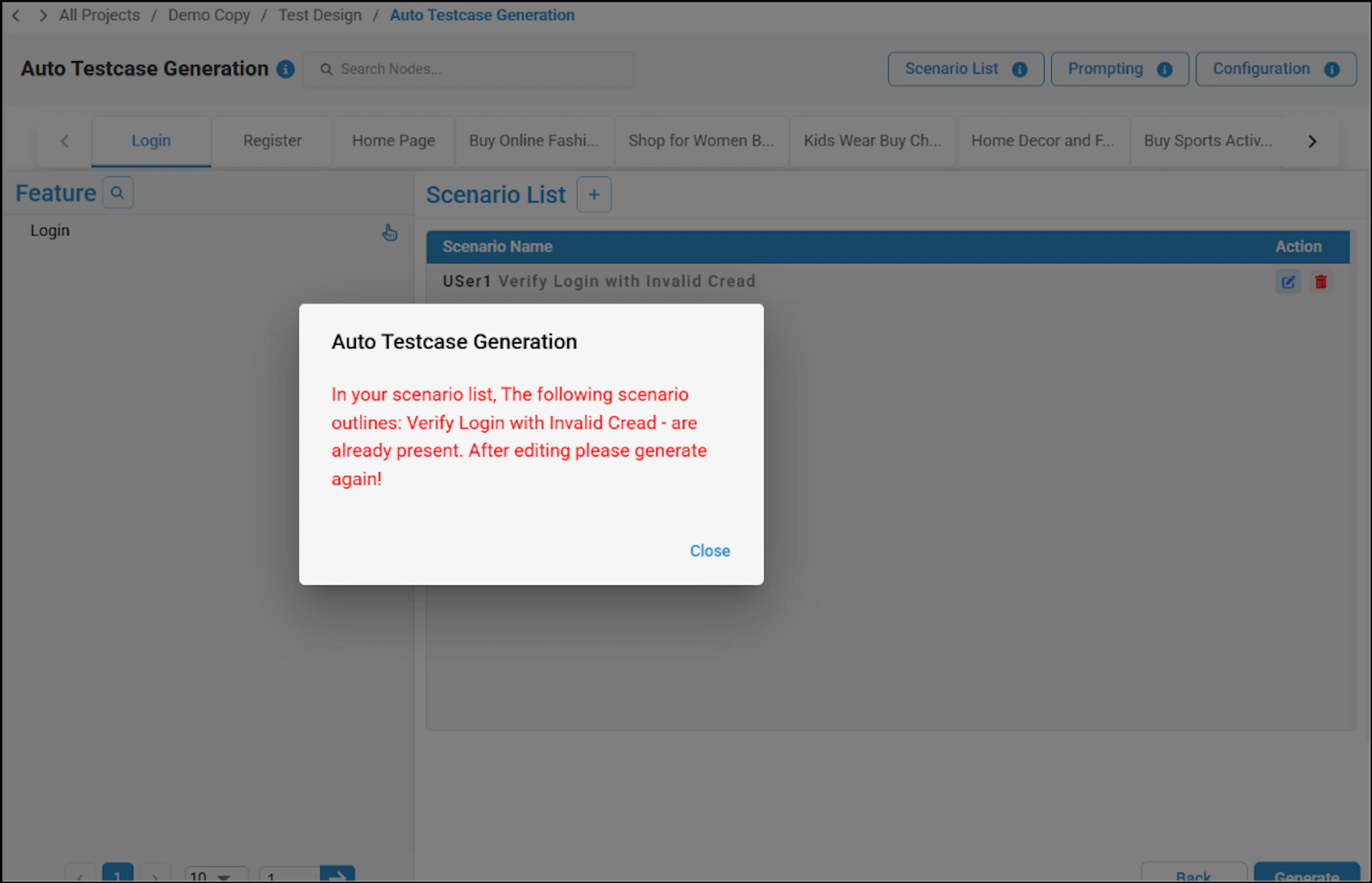Click the Action column header
The image size is (1372, 883).
tap(1298, 247)
